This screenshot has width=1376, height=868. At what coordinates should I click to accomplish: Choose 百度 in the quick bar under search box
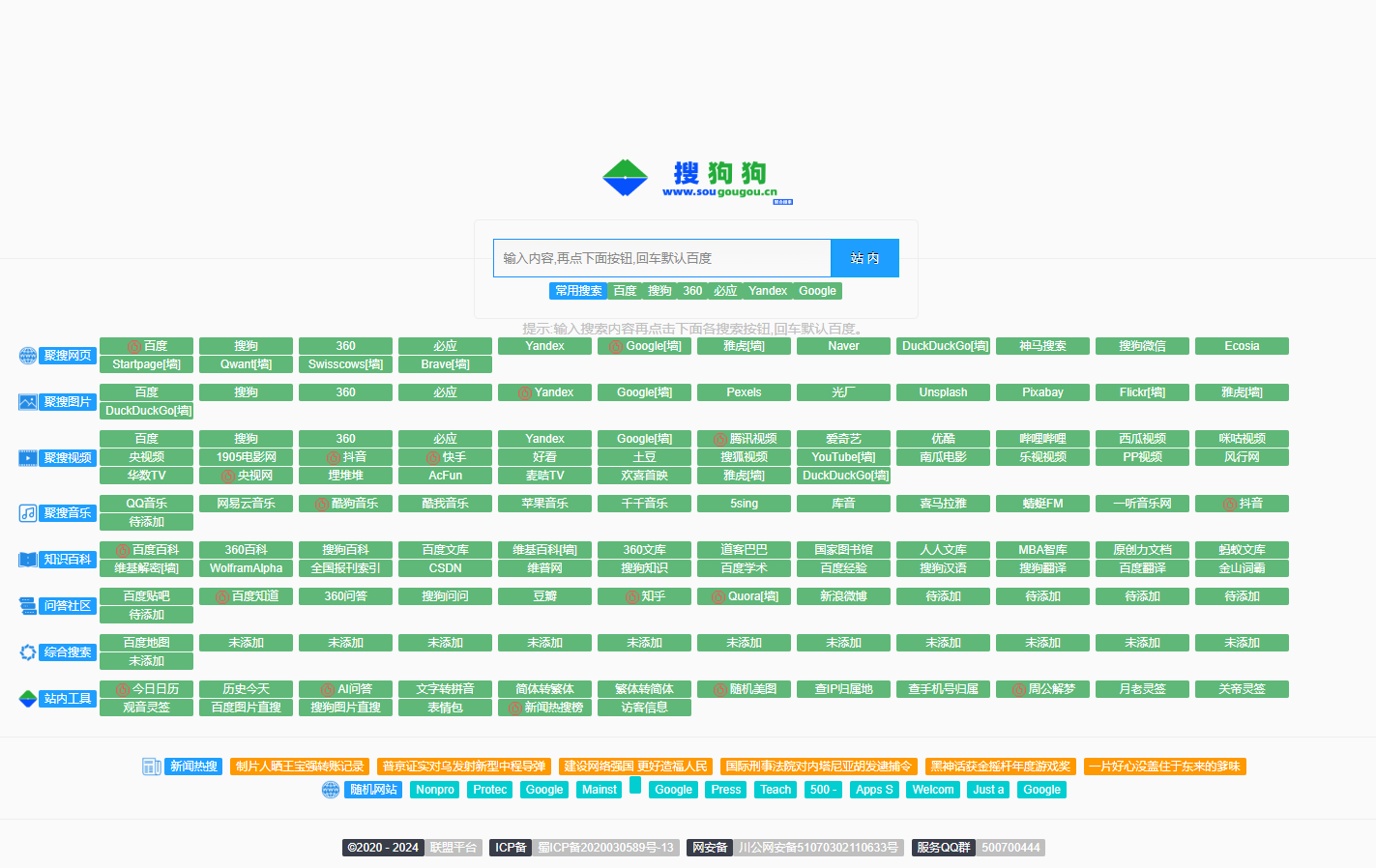click(x=625, y=291)
